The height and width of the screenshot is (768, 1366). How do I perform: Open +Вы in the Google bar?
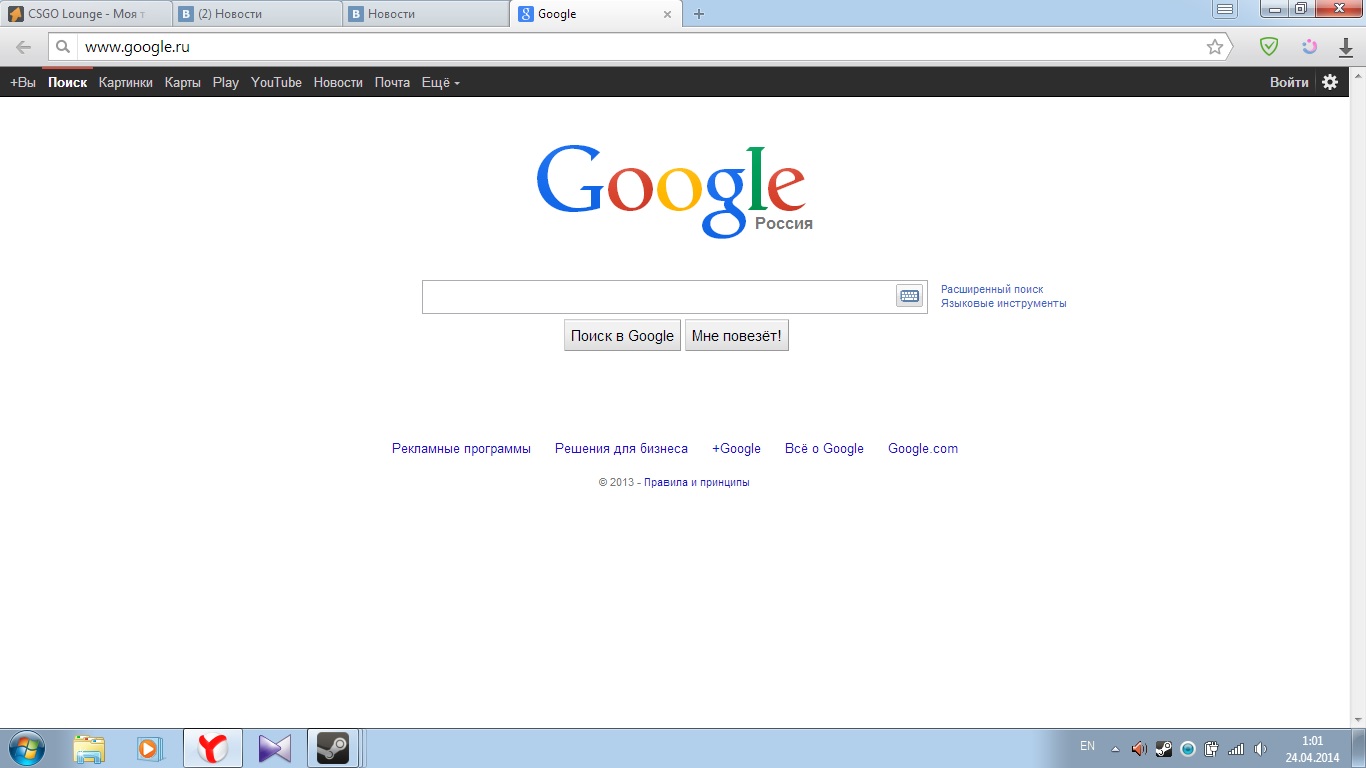coord(23,82)
